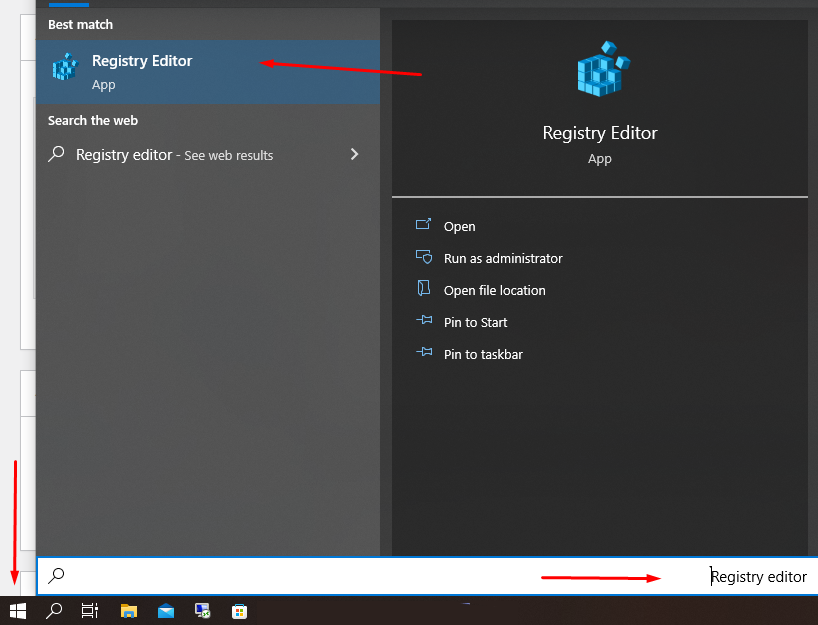Choose Open in the actions list
818x625 pixels.
(460, 226)
